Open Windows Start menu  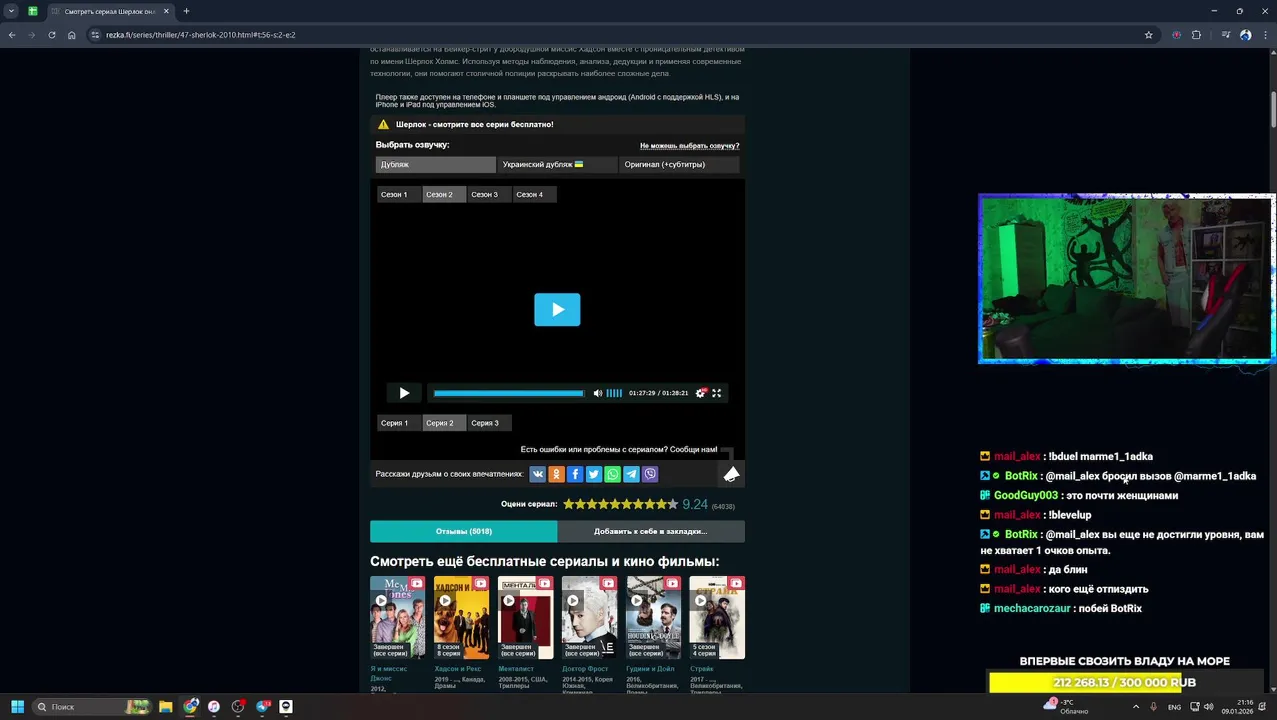pos(17,707)
